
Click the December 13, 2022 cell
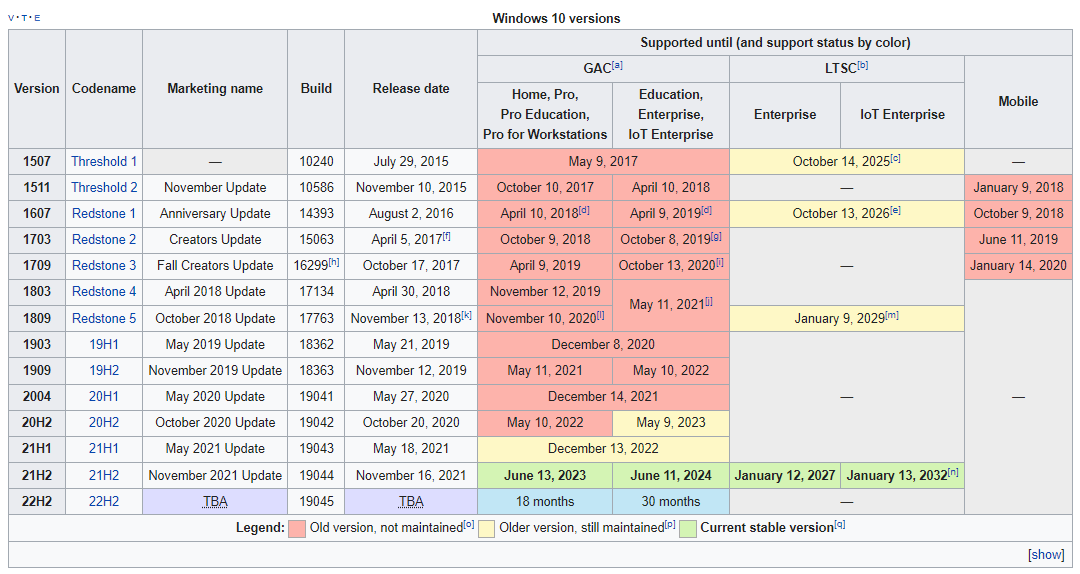(x=603, y=449)
